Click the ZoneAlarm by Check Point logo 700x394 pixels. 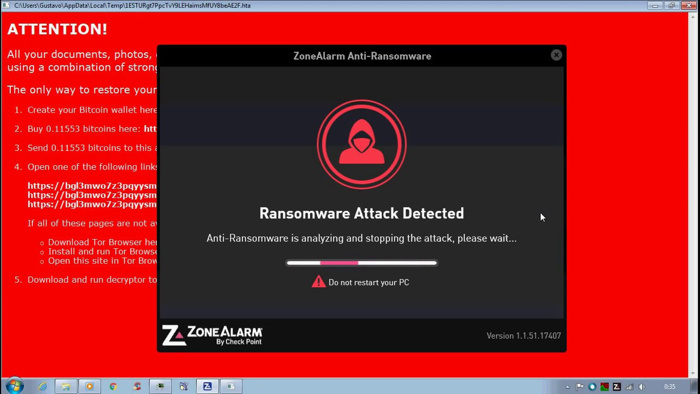point(212,335)
